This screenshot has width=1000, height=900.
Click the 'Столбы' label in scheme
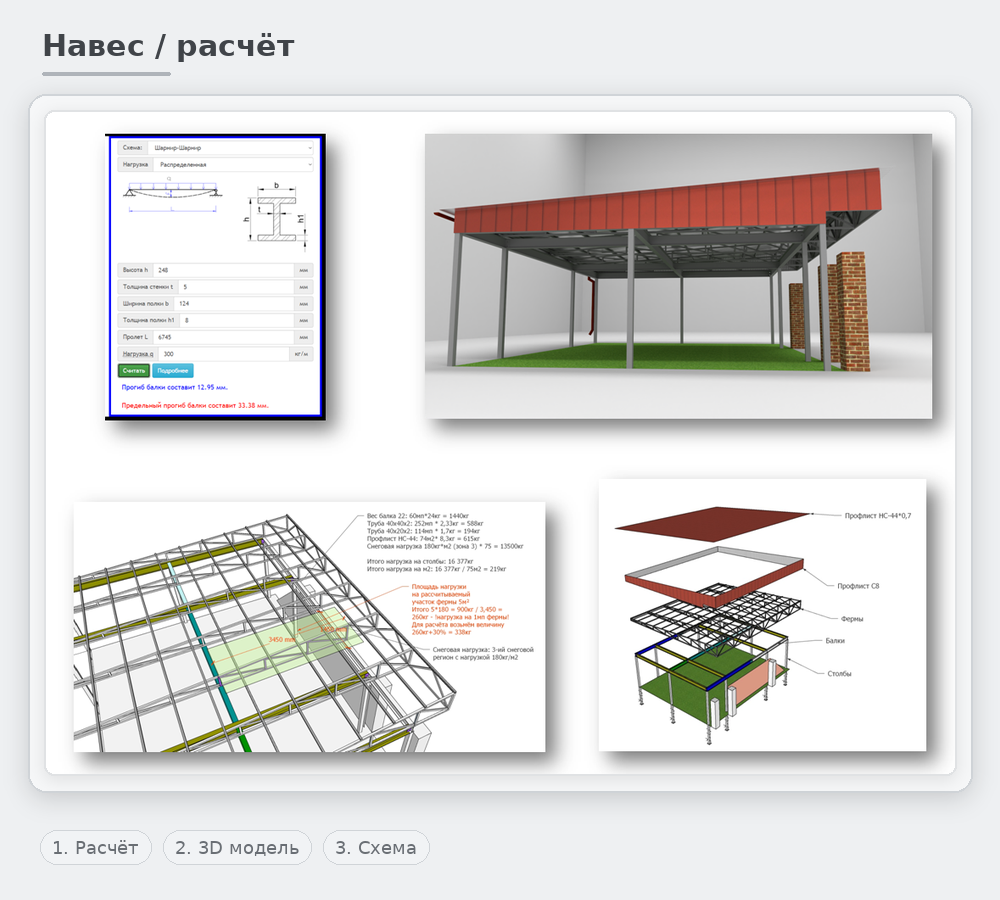tap(839, 674)
